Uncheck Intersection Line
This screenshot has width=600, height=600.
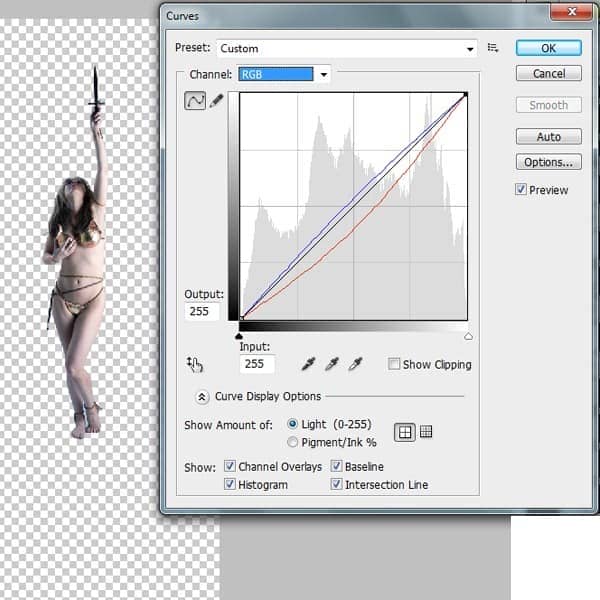click(336, 484)
